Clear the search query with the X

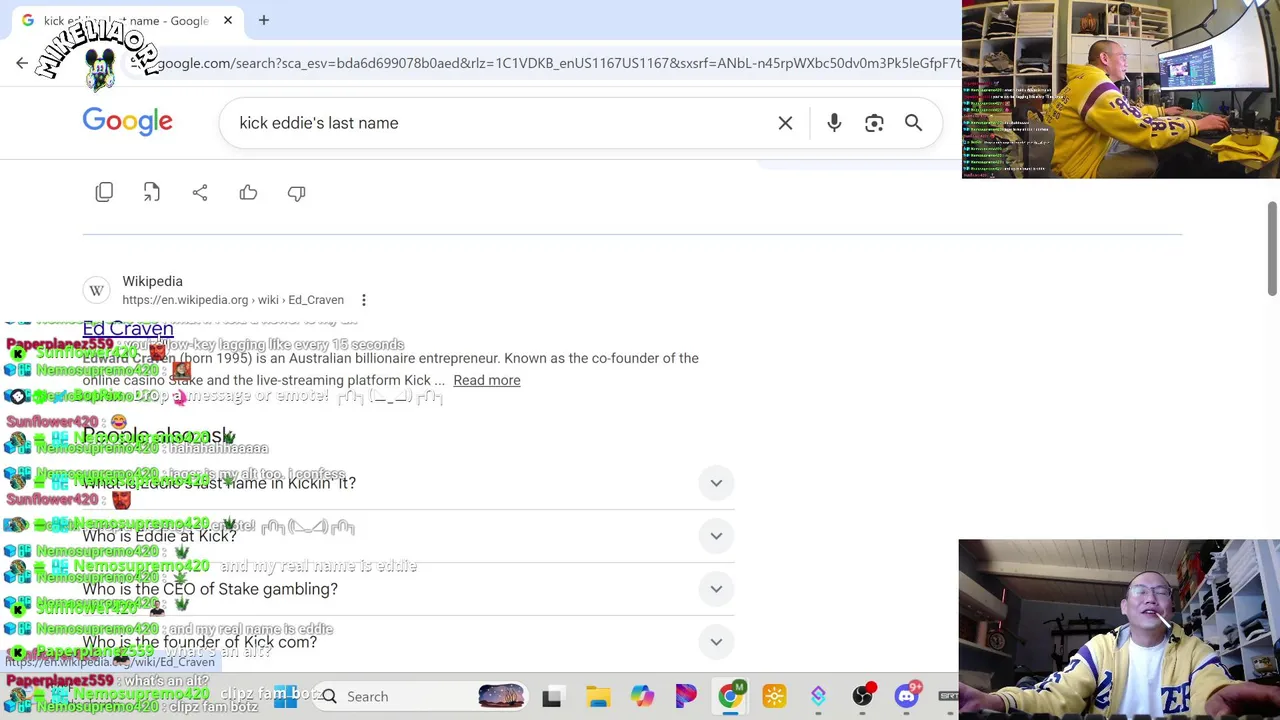pos(785,123)
